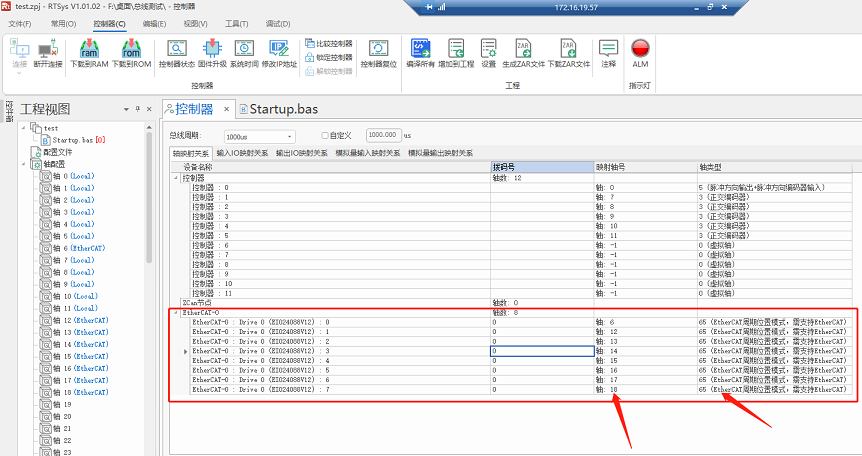Download program to RAM
The width and height of the screenshot is (862, 456).
(89, 53)
